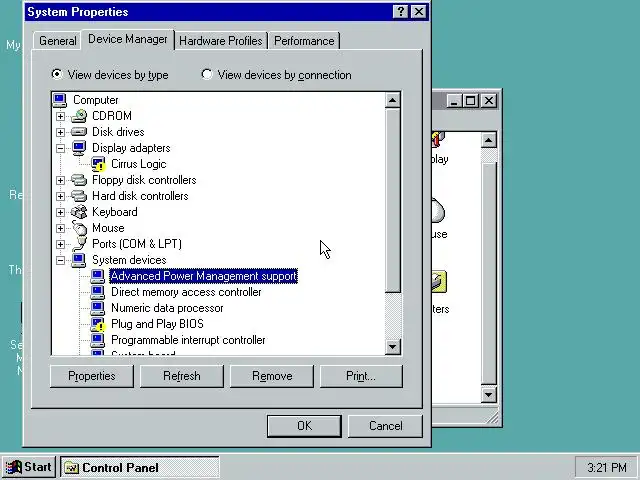The image size is (640, 480).
Task: Open the Start menu
Action: 29,467
